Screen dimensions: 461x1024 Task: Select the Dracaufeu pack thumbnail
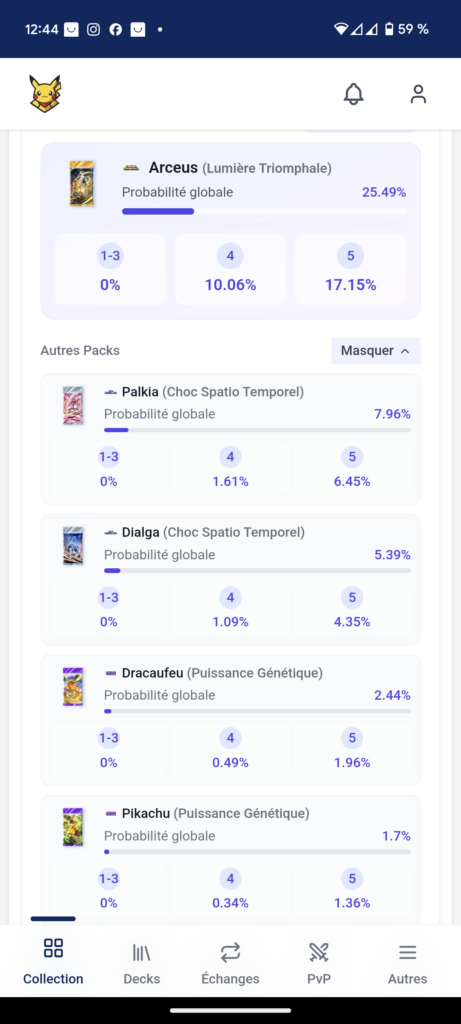pyautogui.click(x=73, y=686)
